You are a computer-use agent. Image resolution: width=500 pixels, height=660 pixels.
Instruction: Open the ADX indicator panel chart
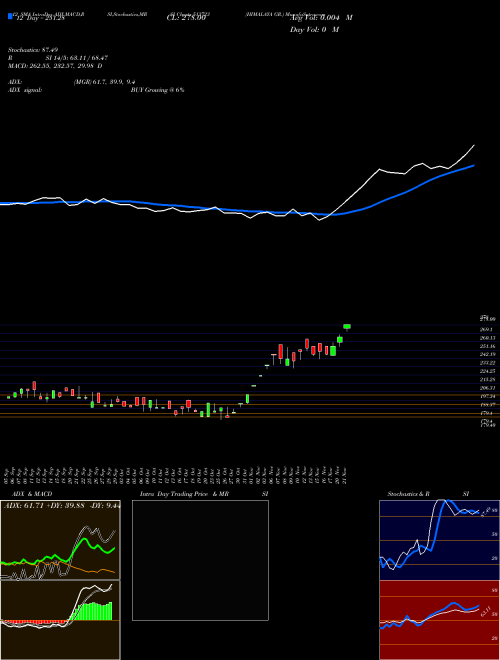(x=60, y=540)
